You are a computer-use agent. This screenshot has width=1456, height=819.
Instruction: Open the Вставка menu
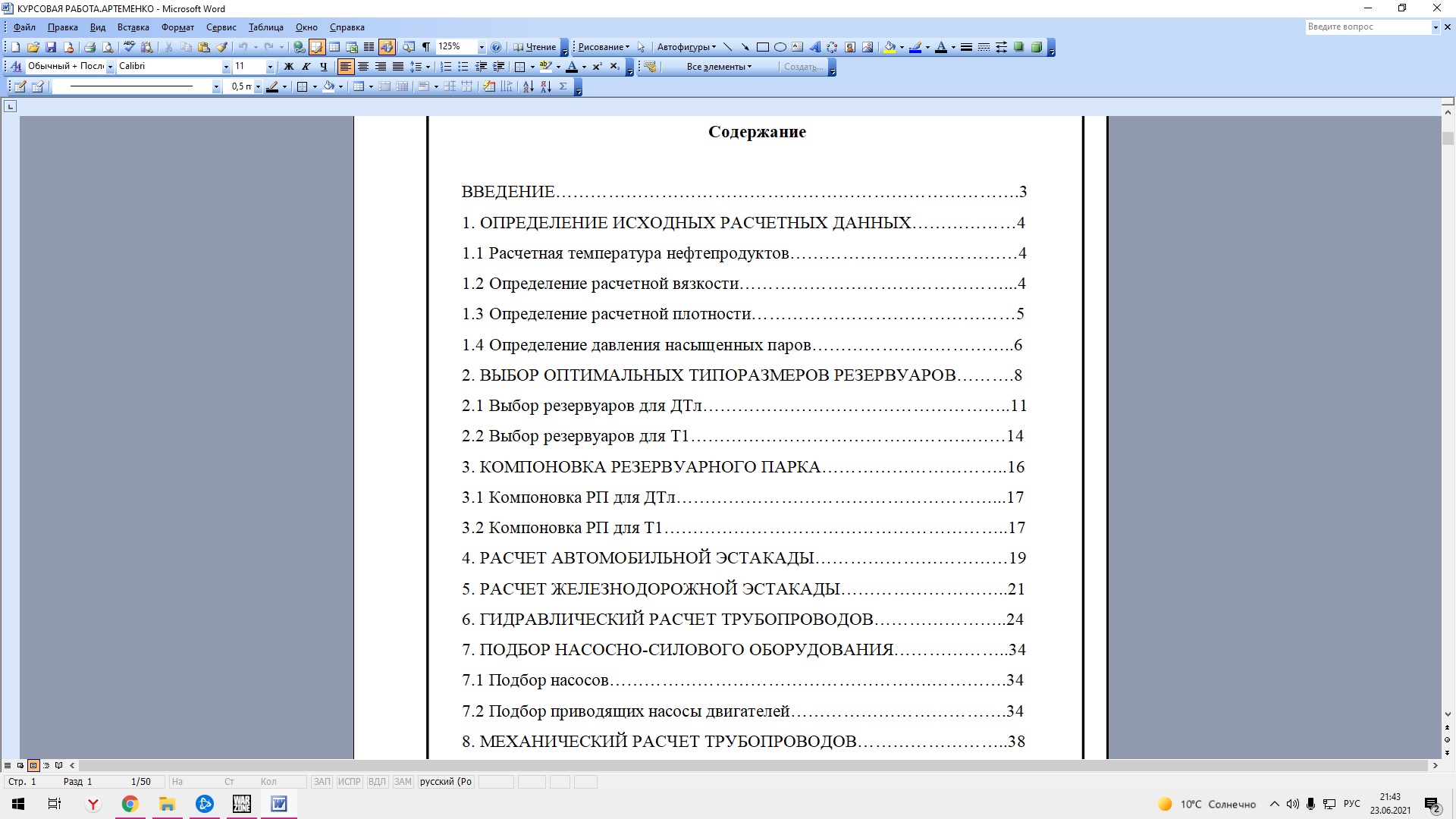(x=133, y=27)
